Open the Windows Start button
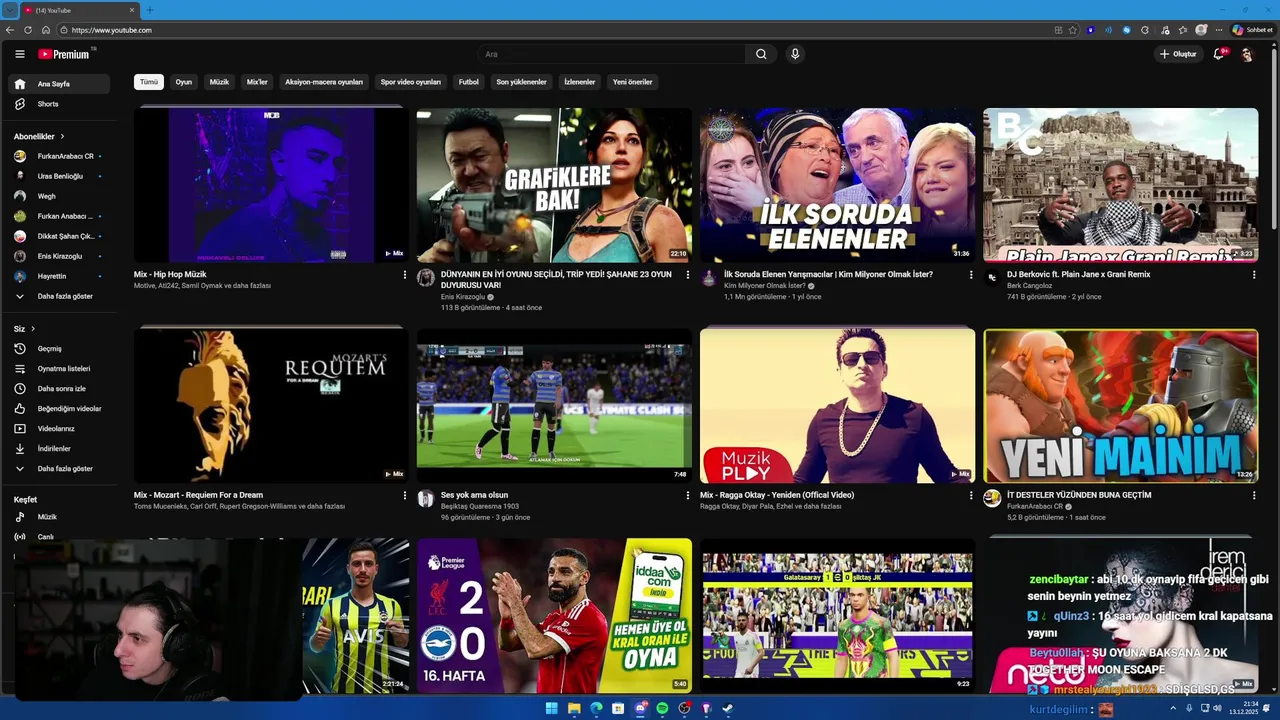 pos(551,709)
